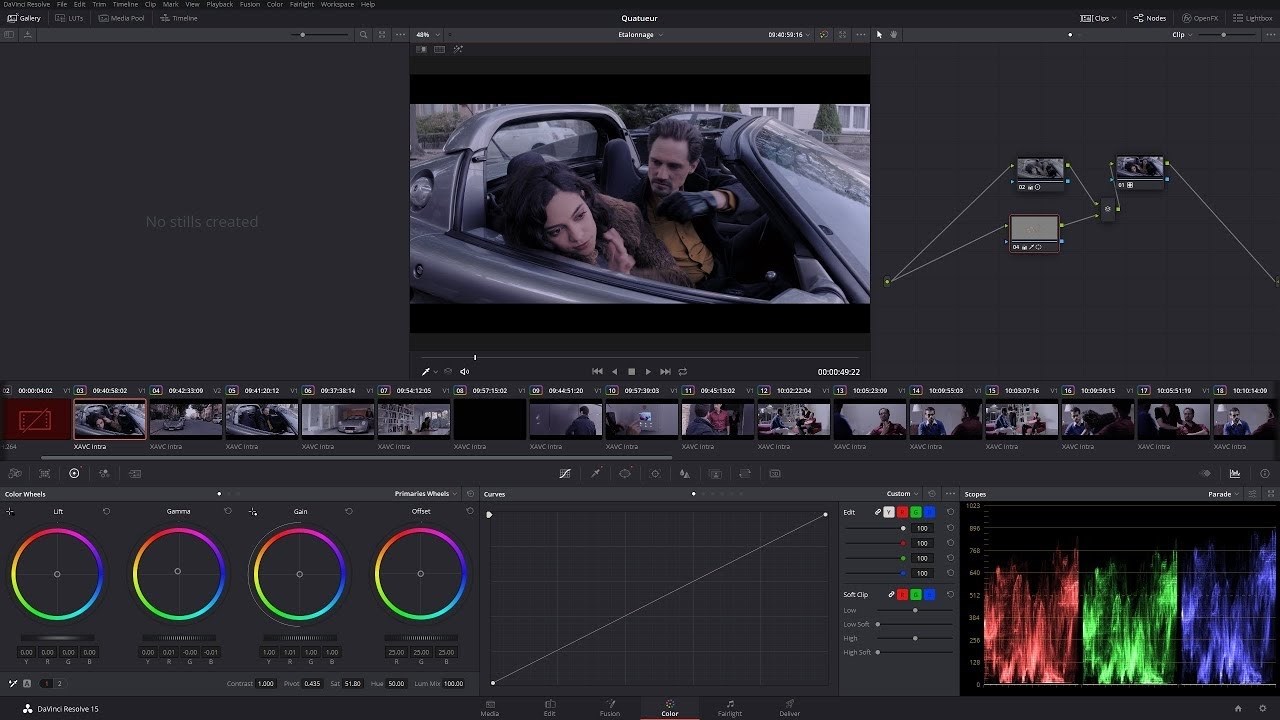Play the clip forward
The width and height of the screenshot is (1280, 720).
tap(648, 371)
